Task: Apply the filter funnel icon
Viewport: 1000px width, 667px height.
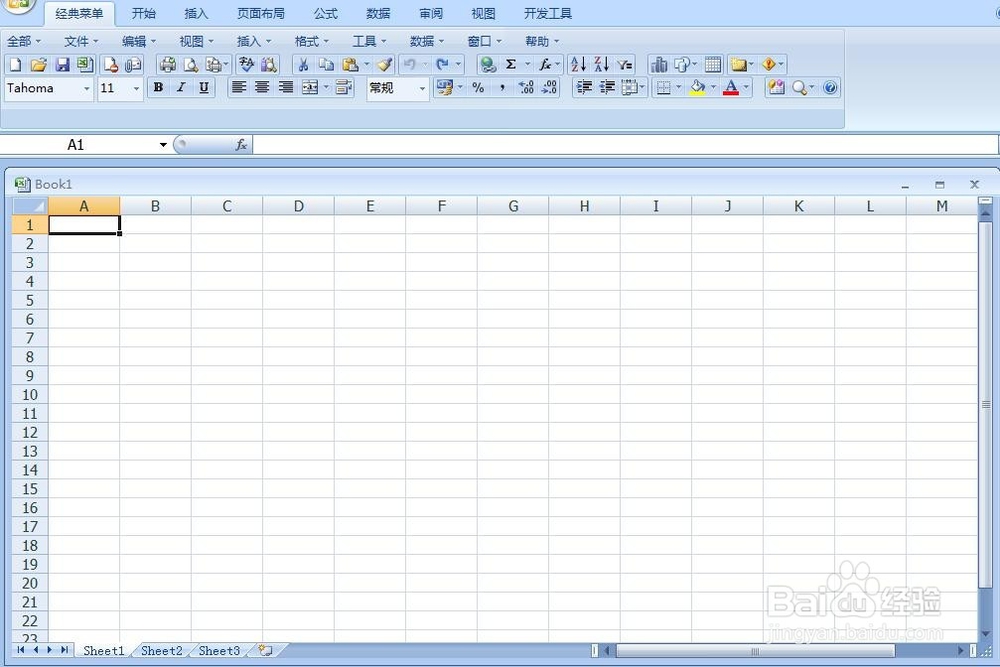Action: coord(625,64)
